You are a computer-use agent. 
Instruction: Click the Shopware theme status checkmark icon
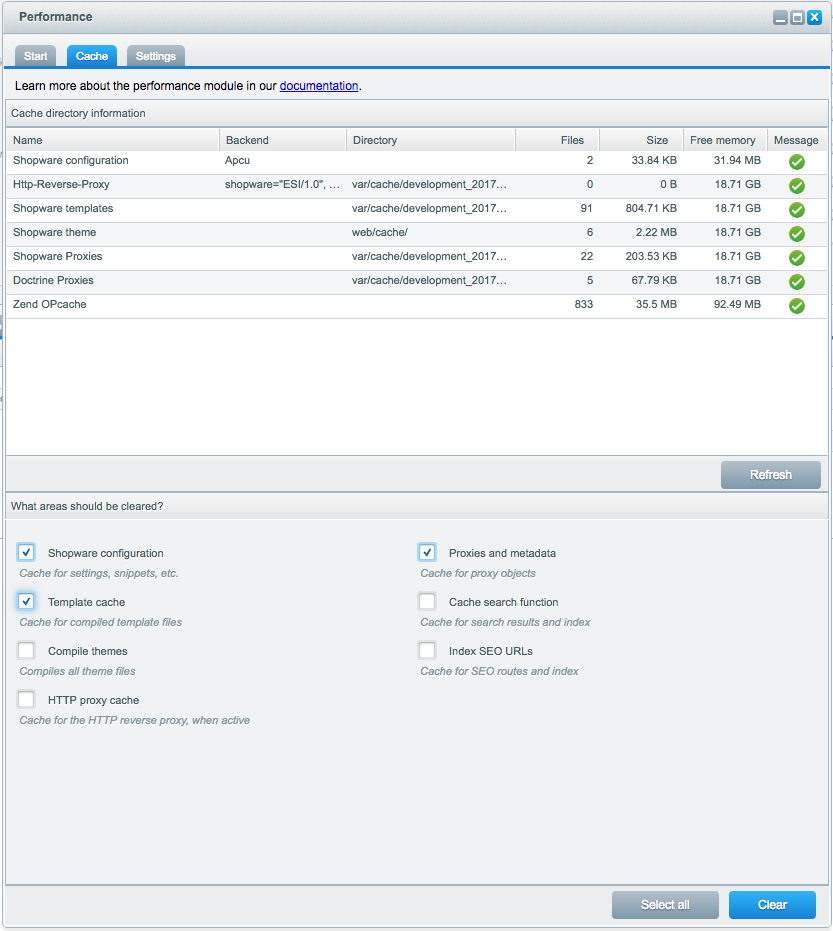click(x=796, y=234)
